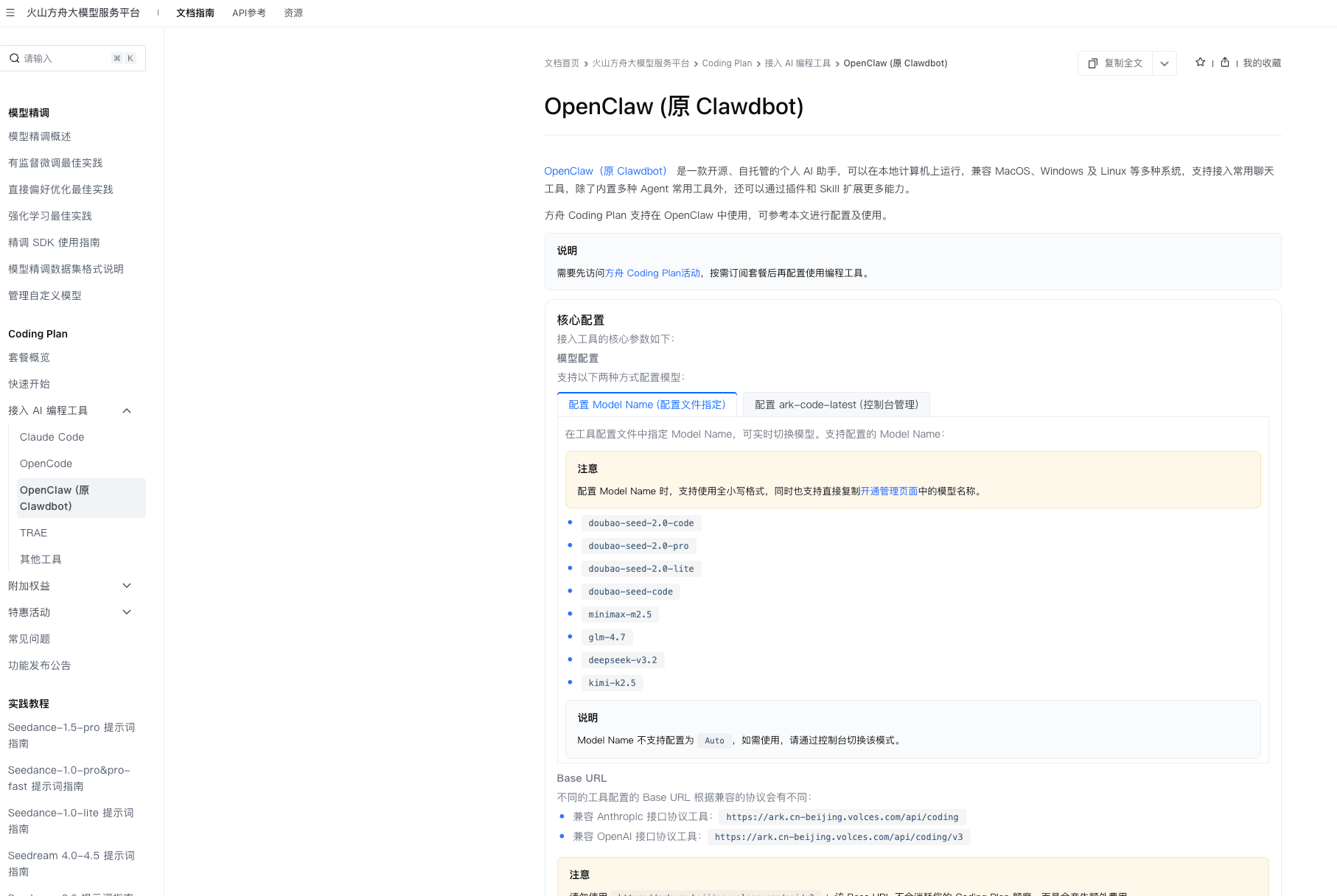Viewport: 1337px width, 896px height.
Task: Open 常见问题 in sidebar
Action: click(x=29, y=639)
